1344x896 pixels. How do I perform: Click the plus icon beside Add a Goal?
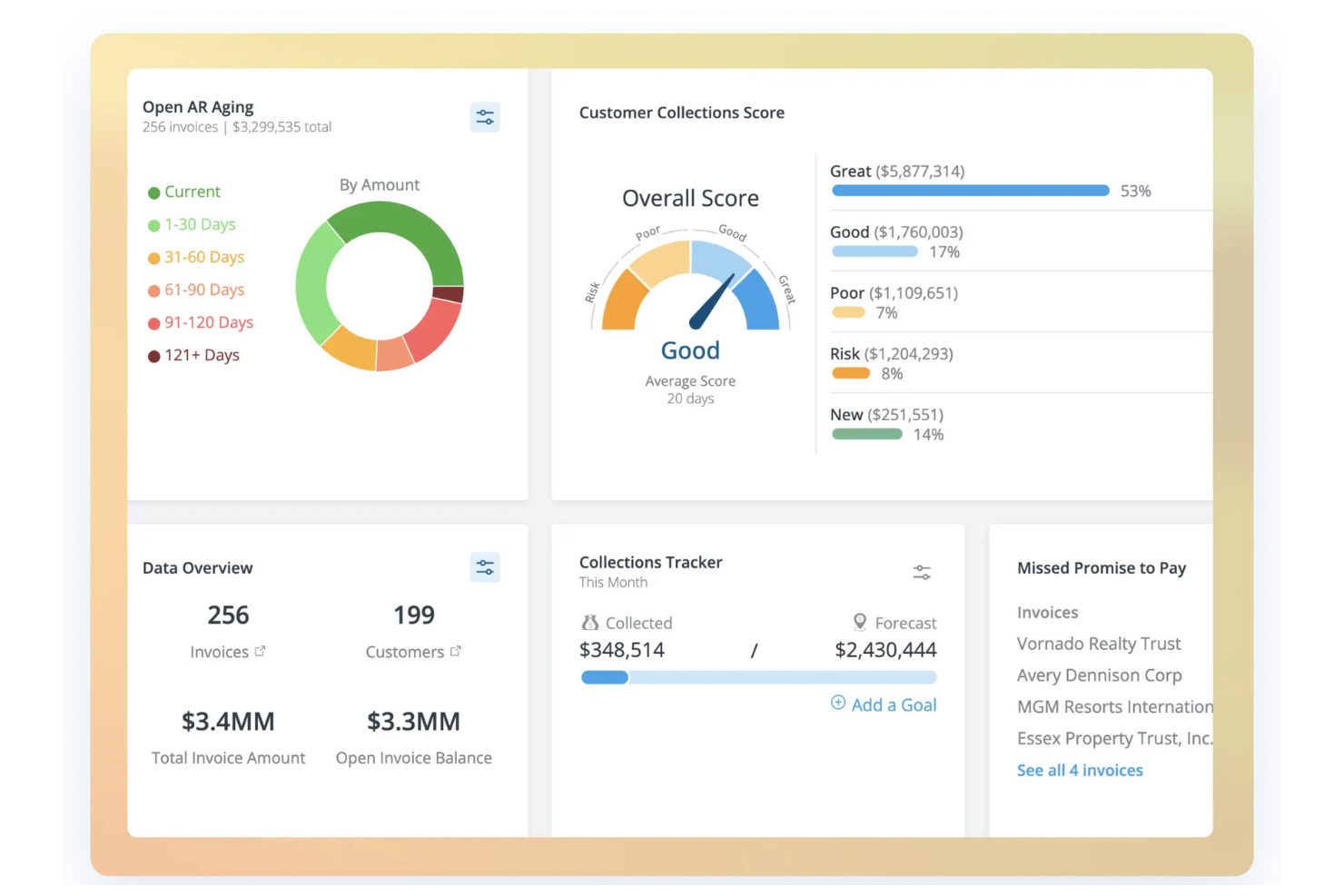838,703
